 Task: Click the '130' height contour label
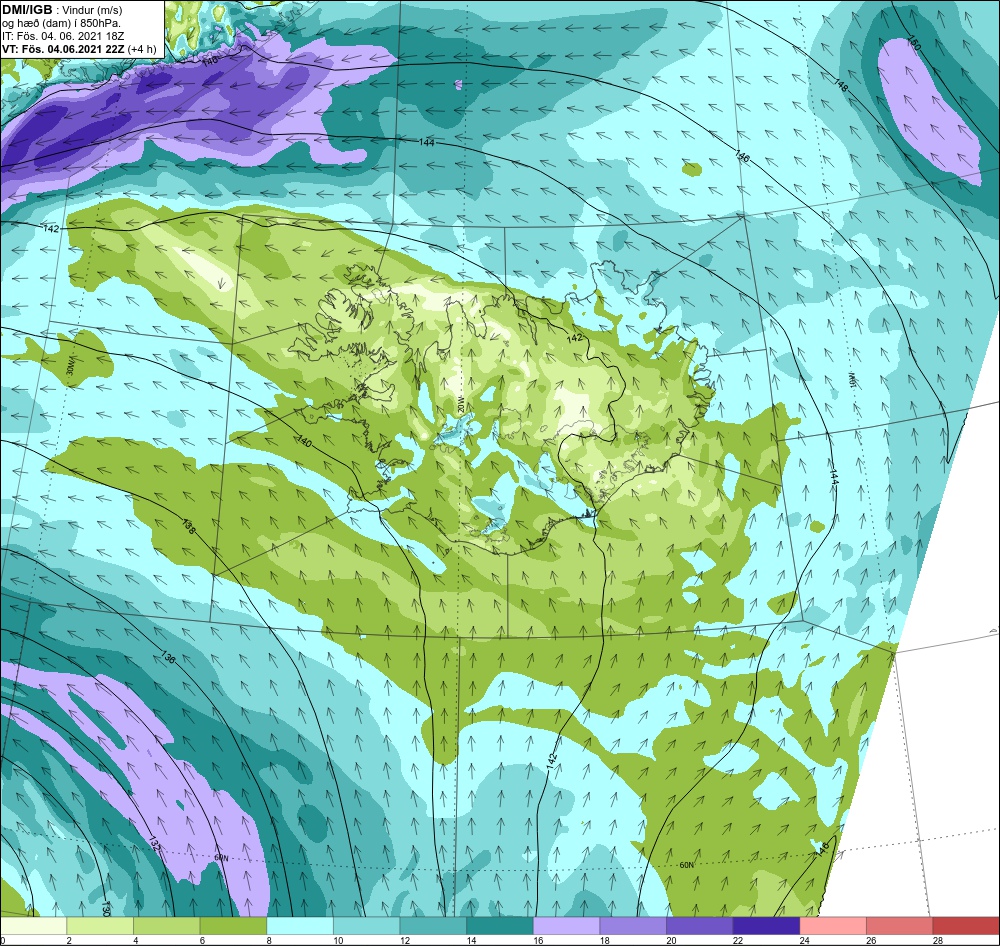106,908
